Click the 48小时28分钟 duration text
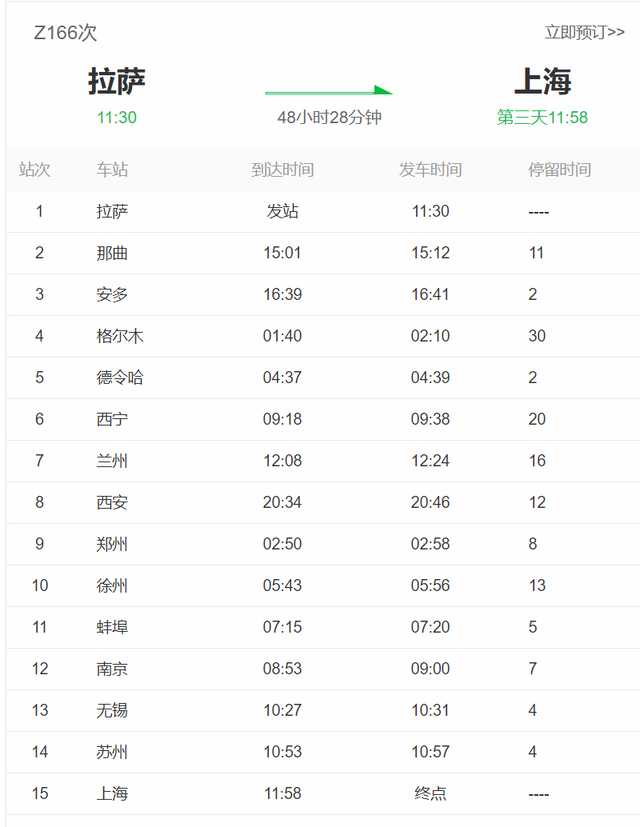The height and width of the screenshot is (827, 640). pos(329,118)
